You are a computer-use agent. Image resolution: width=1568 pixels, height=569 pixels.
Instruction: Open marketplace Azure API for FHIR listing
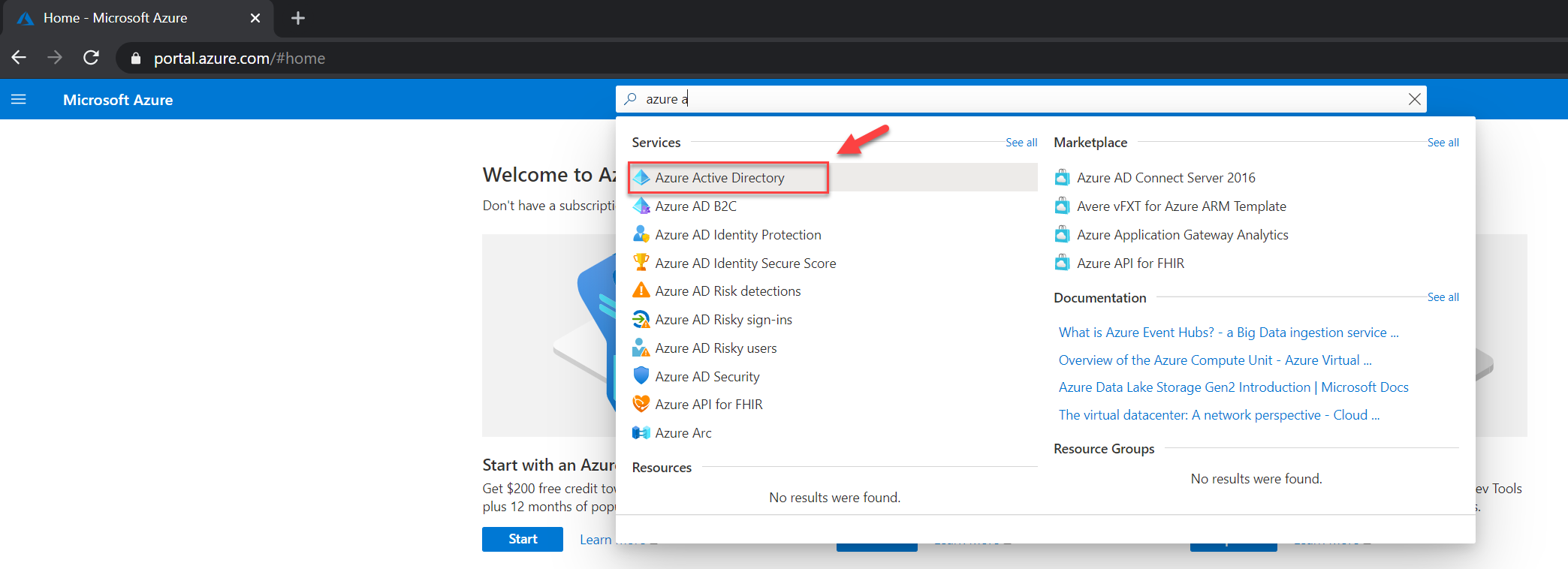click(1130, 263)
